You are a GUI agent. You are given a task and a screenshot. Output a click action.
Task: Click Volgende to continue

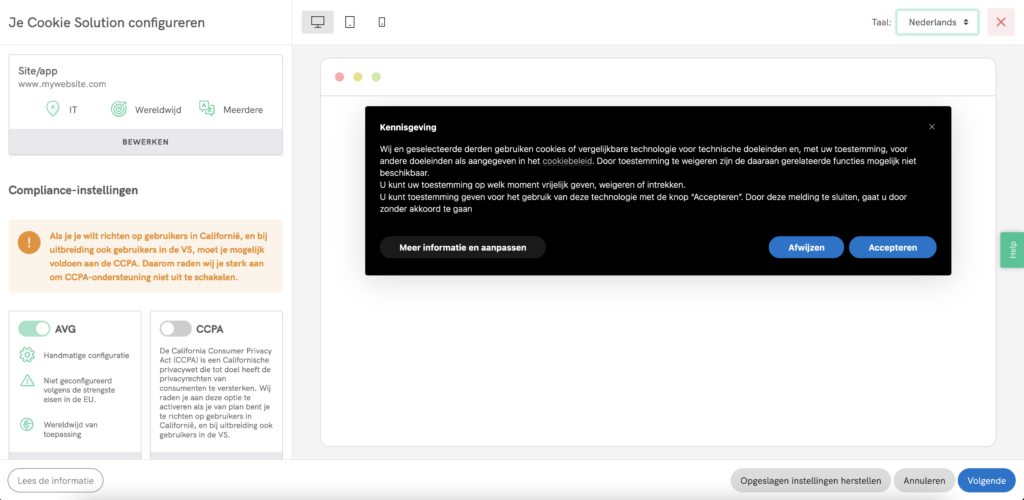coord(986,481)
